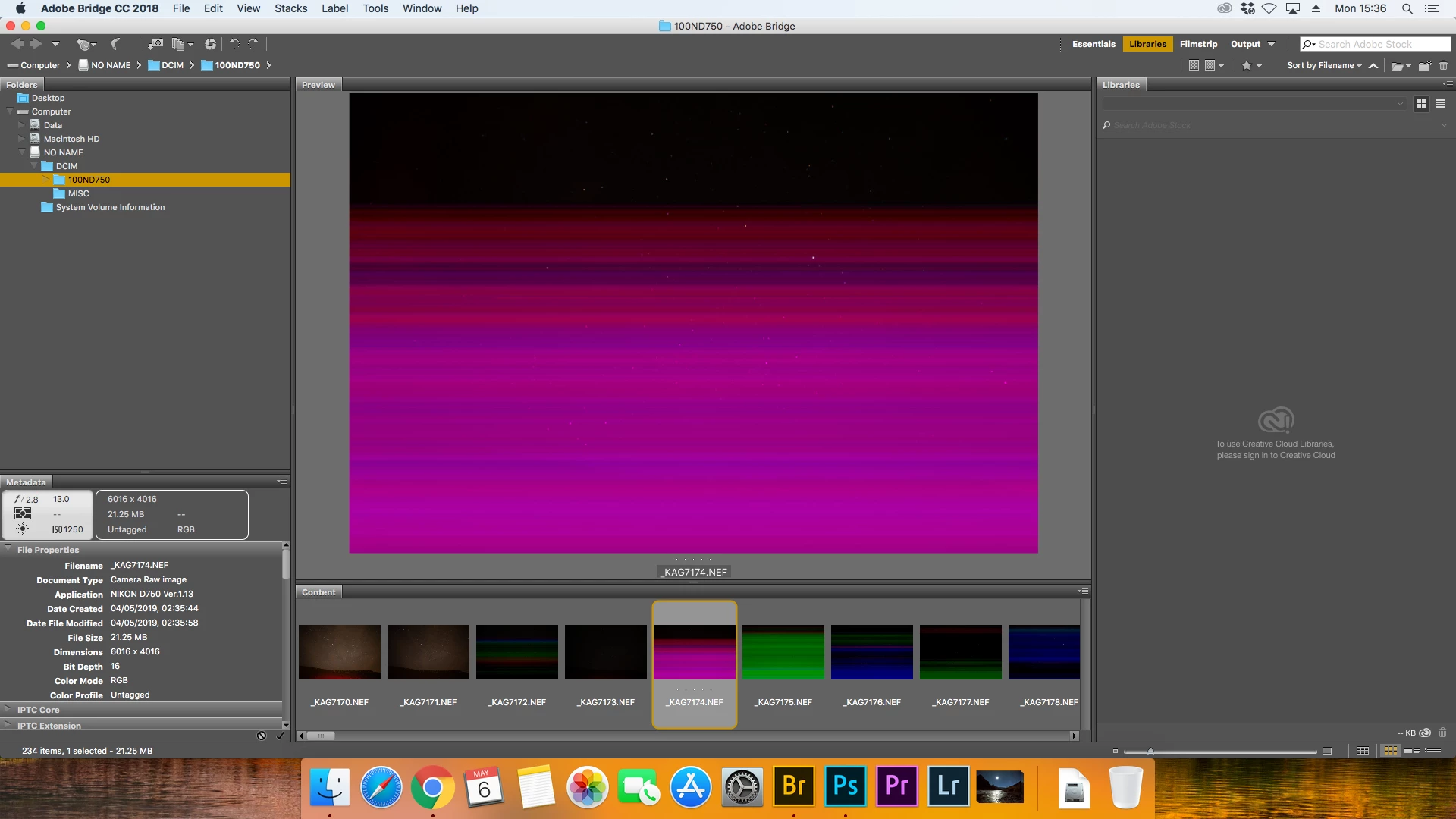Screen dimensions: 1456x819
Task: Open Photoshop from the Dock
Action: point(845,786)
